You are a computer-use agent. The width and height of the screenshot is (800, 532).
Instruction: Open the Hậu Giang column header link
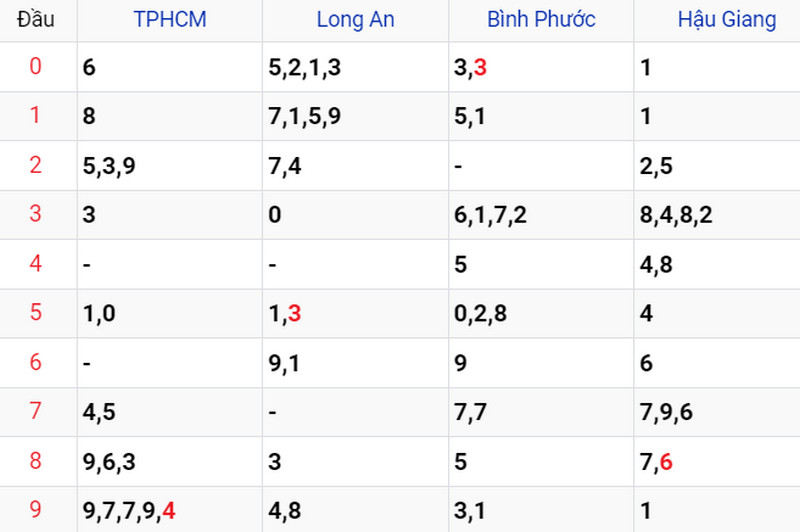pyautogui.click(x=727, y=19)
